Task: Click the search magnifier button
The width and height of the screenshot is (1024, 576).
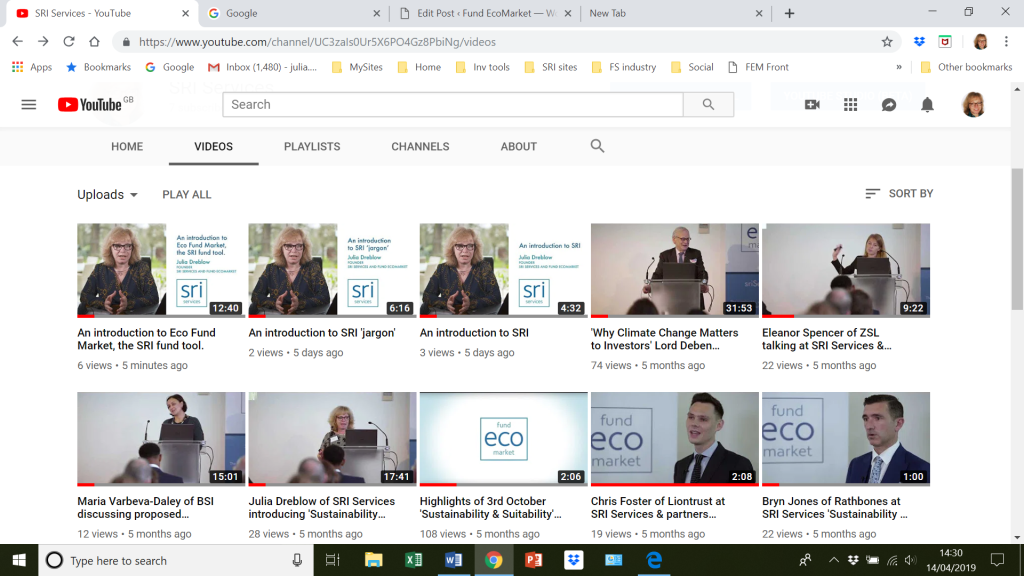Action: pyautogui.click(x=709, y=104)
